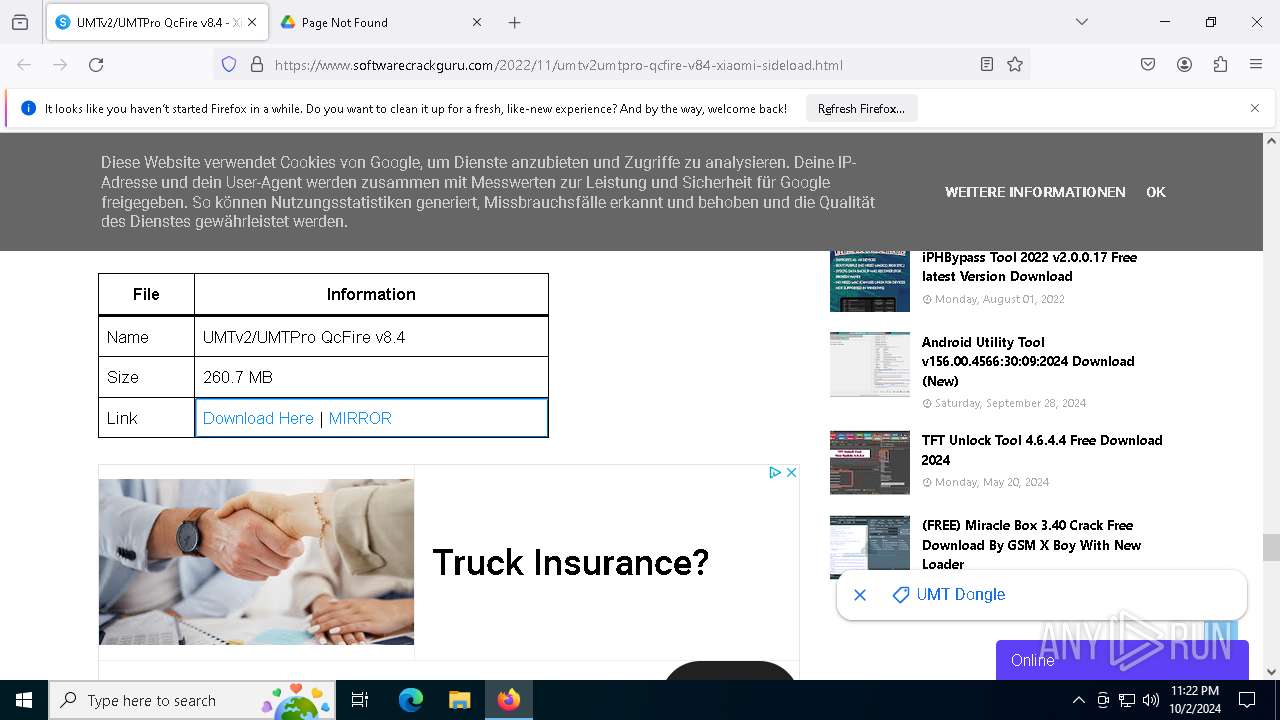Click the iPHBypass Tool thumbnail image

pos(870,281)
